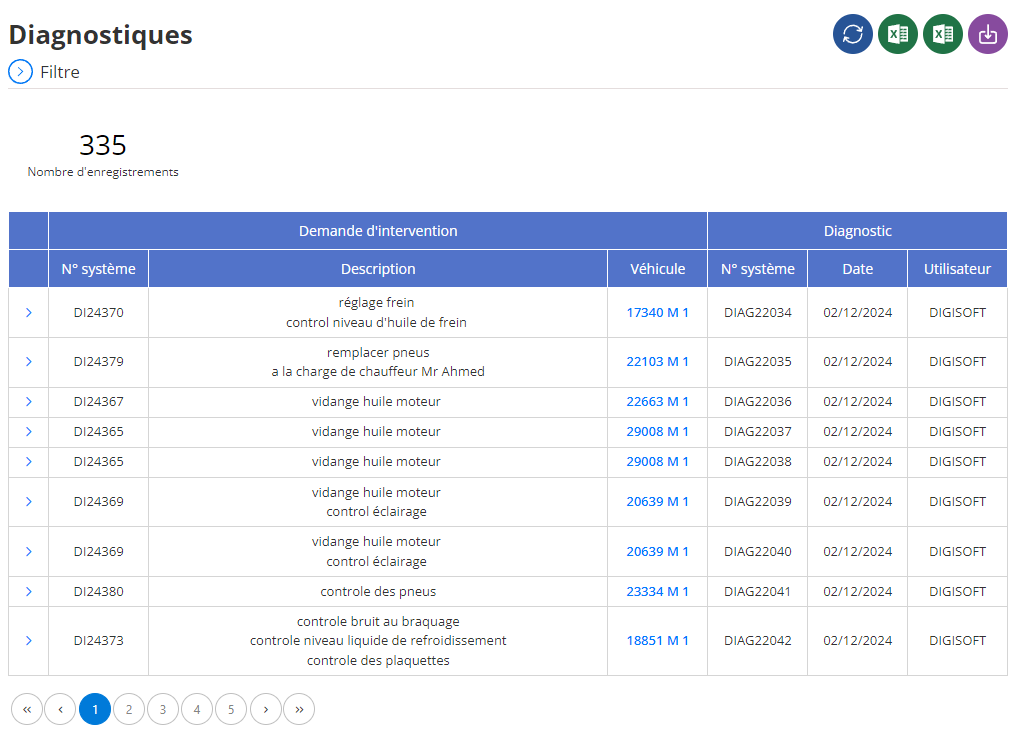Go to first page of pagination
This screenshot has width=1017, height=749.
click(x=27, y=709)
